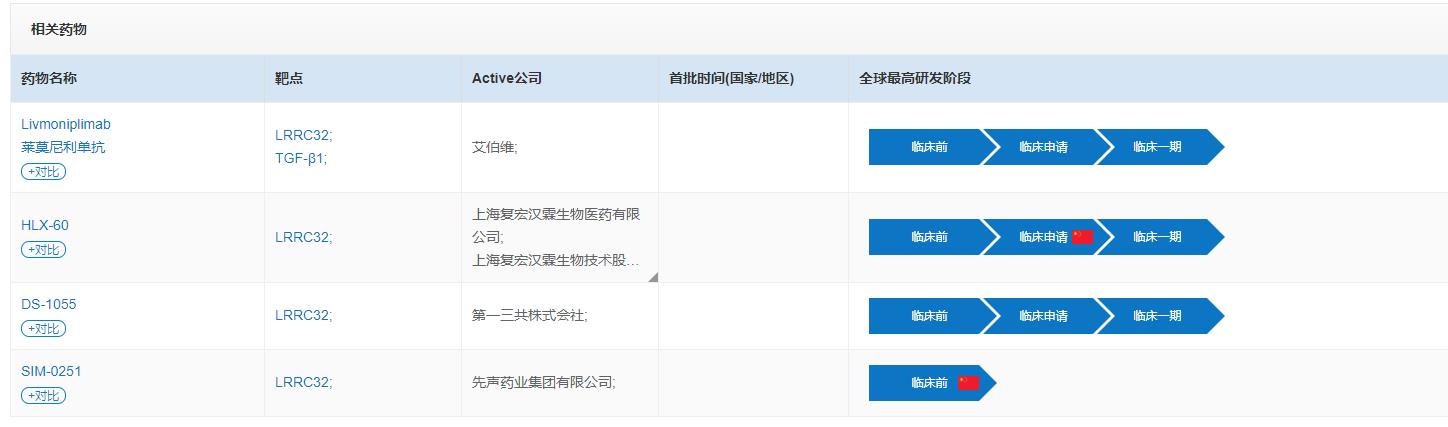Select 临床一期 stage arrow for Livmoniplimab

1160,147
